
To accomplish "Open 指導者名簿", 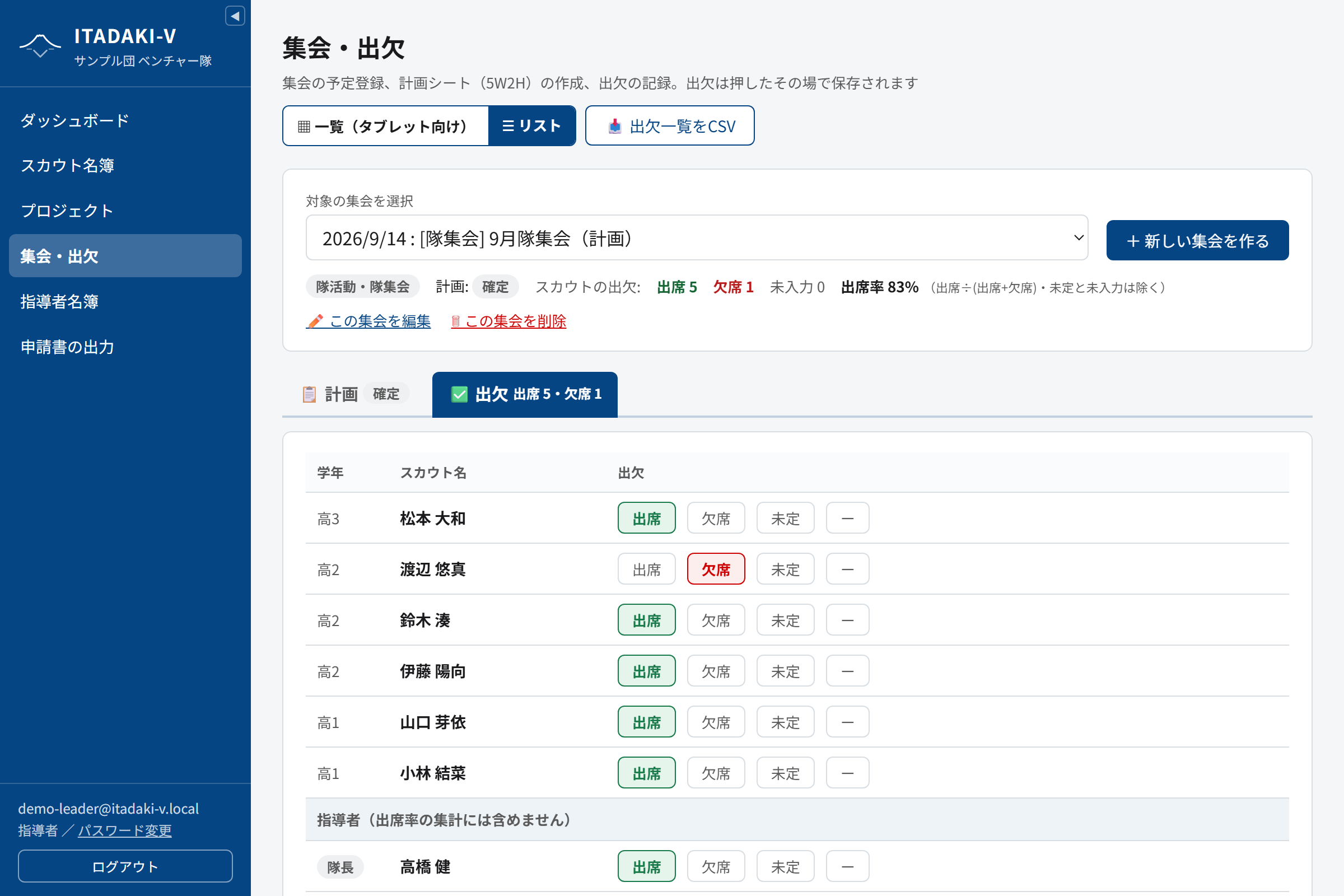I will 125,301.
